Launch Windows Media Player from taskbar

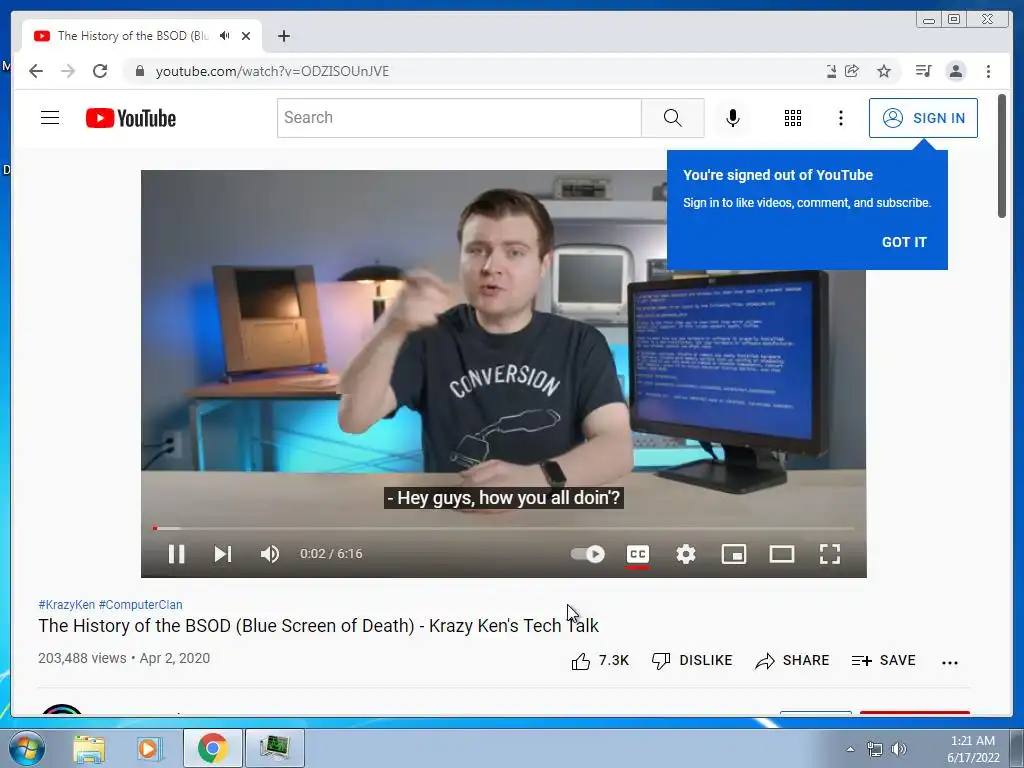[x=149, y=748]
